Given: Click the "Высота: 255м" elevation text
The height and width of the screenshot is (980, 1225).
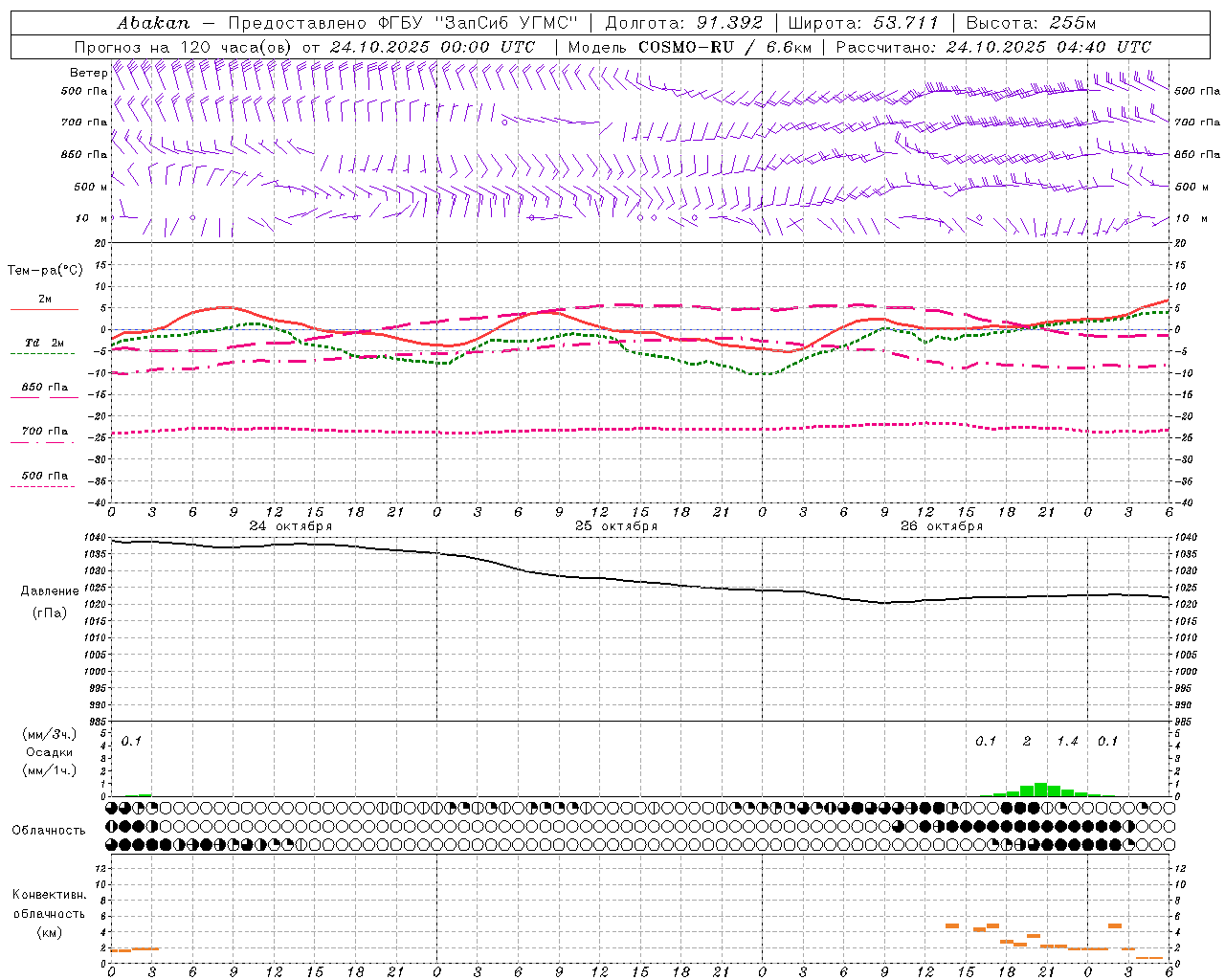Looking at the screenshot, I should (x=1031, y=23).
